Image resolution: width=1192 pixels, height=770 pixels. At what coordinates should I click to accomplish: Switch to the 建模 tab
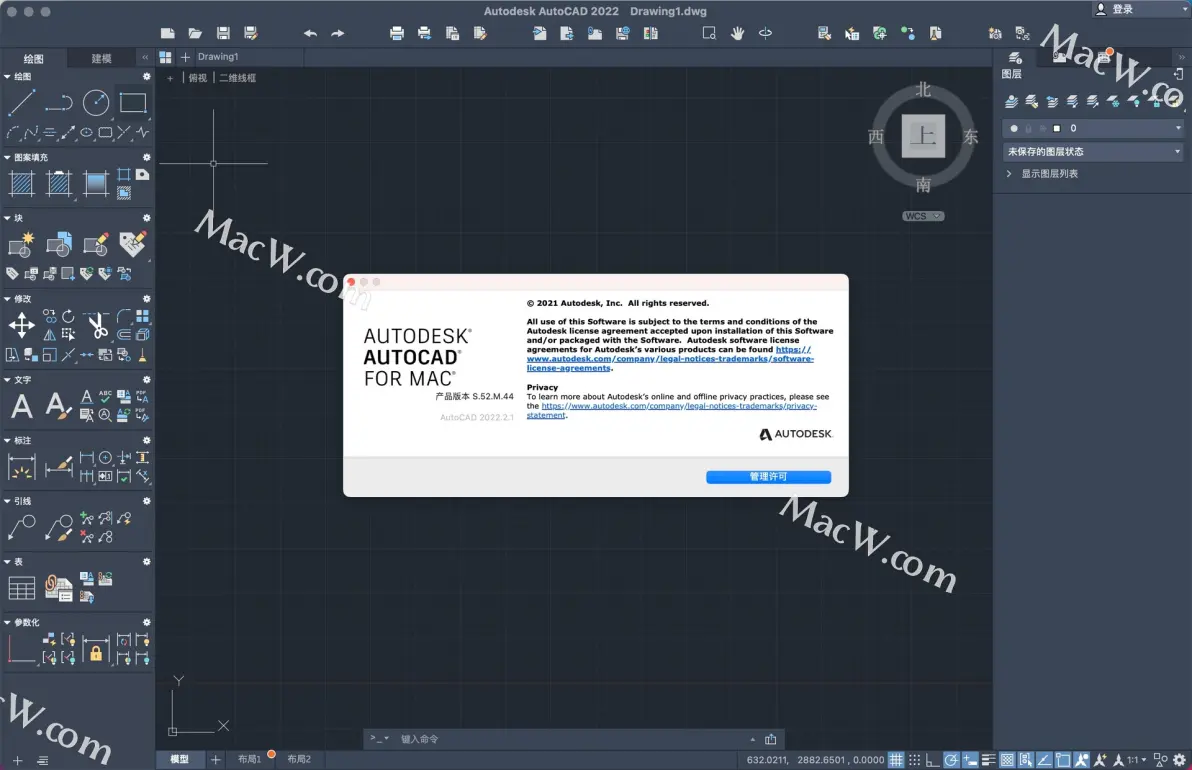pos(102,59)
